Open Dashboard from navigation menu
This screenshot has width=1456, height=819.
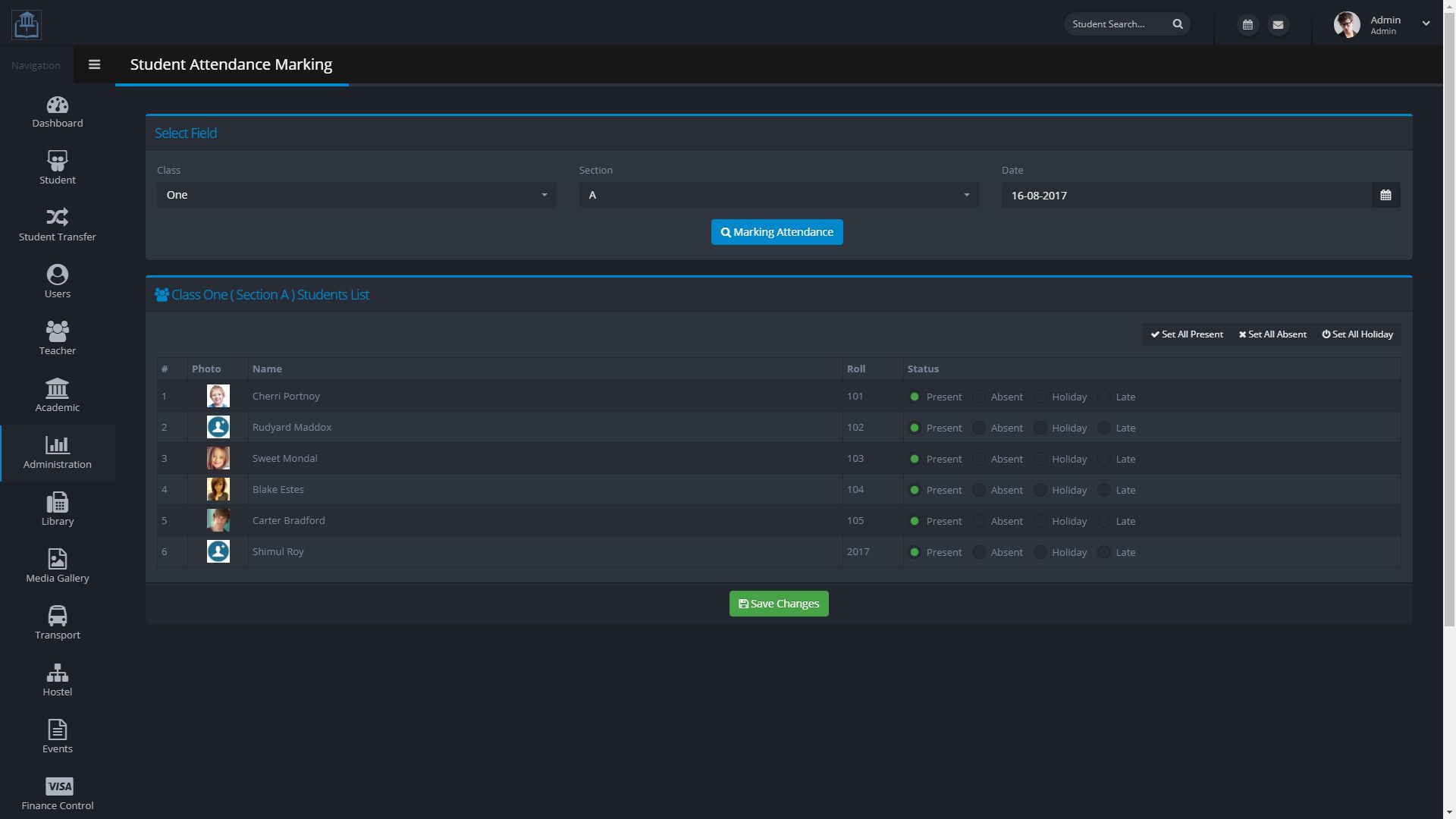coord(58,111)
